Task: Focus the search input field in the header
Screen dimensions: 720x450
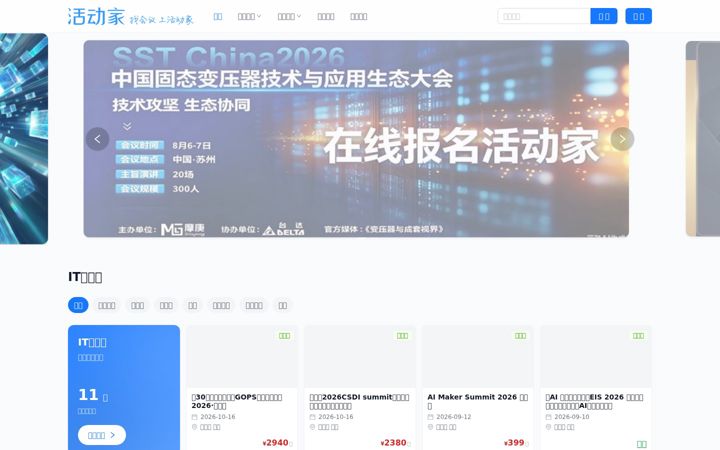Action: 544,16
